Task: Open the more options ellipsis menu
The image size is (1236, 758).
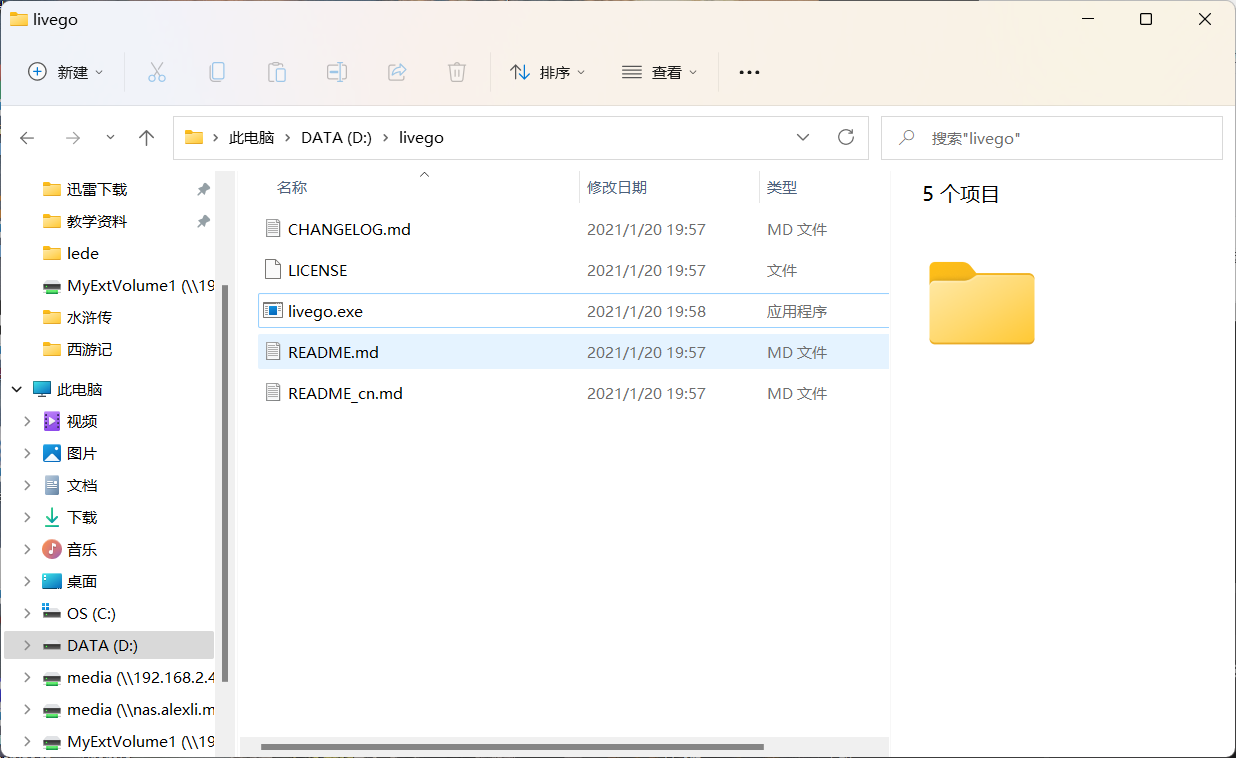Action: (x=749, y=72)
